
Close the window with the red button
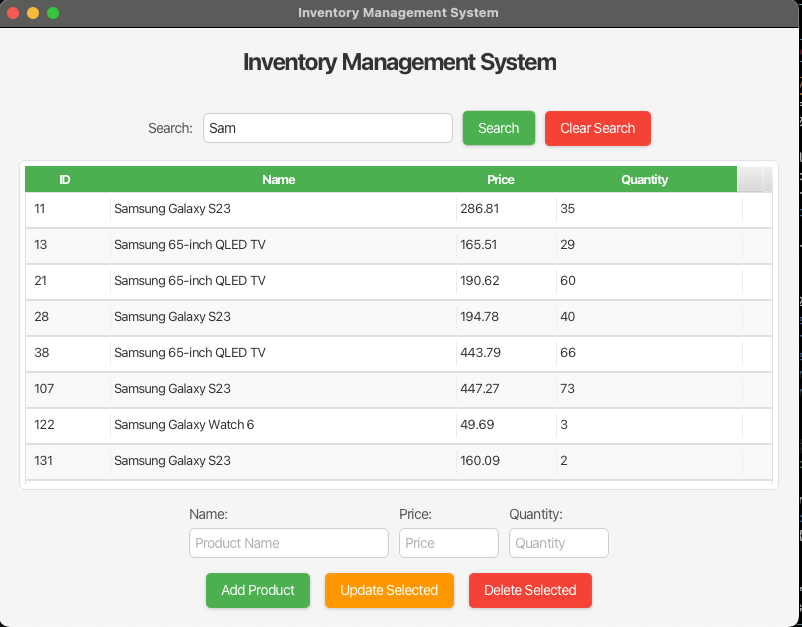point(13,13)
